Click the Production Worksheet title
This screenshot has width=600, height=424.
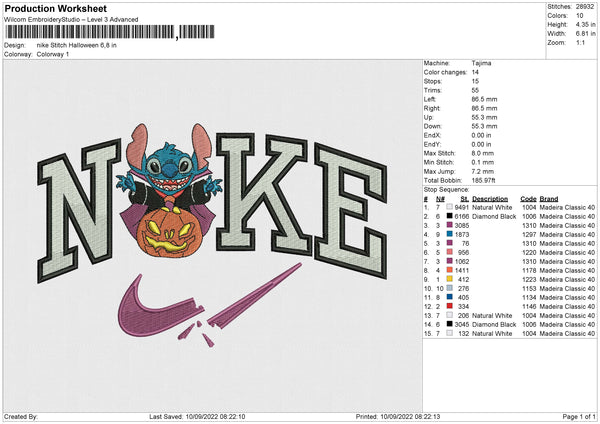point(55,8)
